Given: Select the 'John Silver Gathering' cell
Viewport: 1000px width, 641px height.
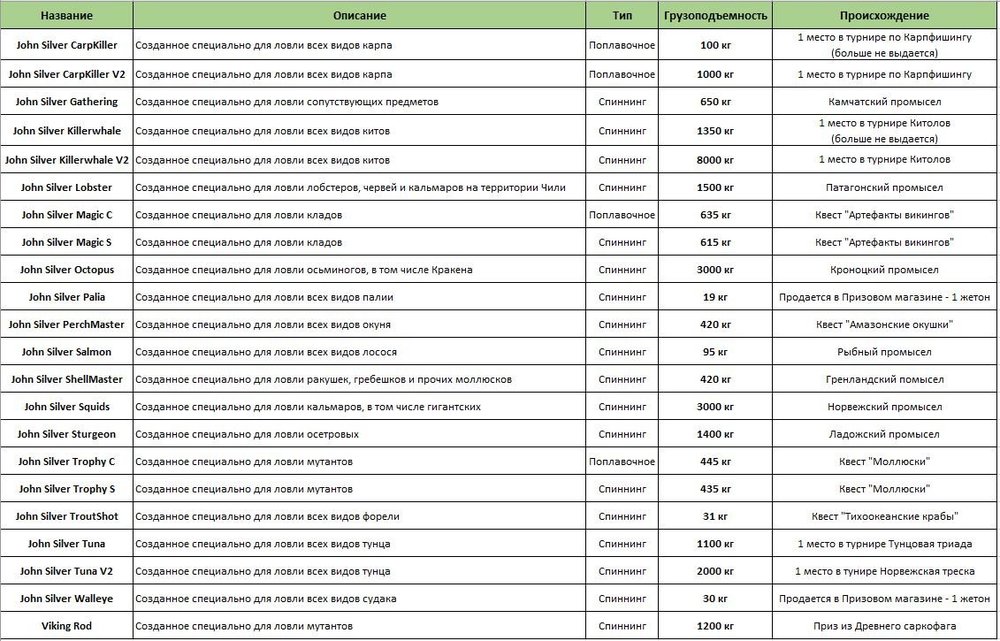Looking at the screenshot, I should pyautogui.click(x=66, y=102).
